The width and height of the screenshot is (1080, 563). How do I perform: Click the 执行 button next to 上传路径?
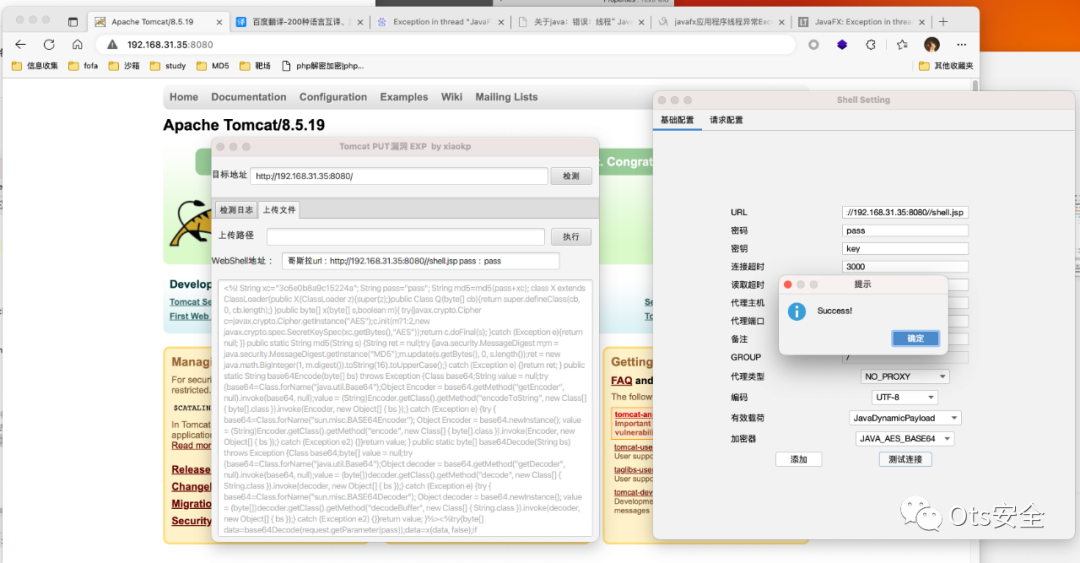tap(571, 237)
